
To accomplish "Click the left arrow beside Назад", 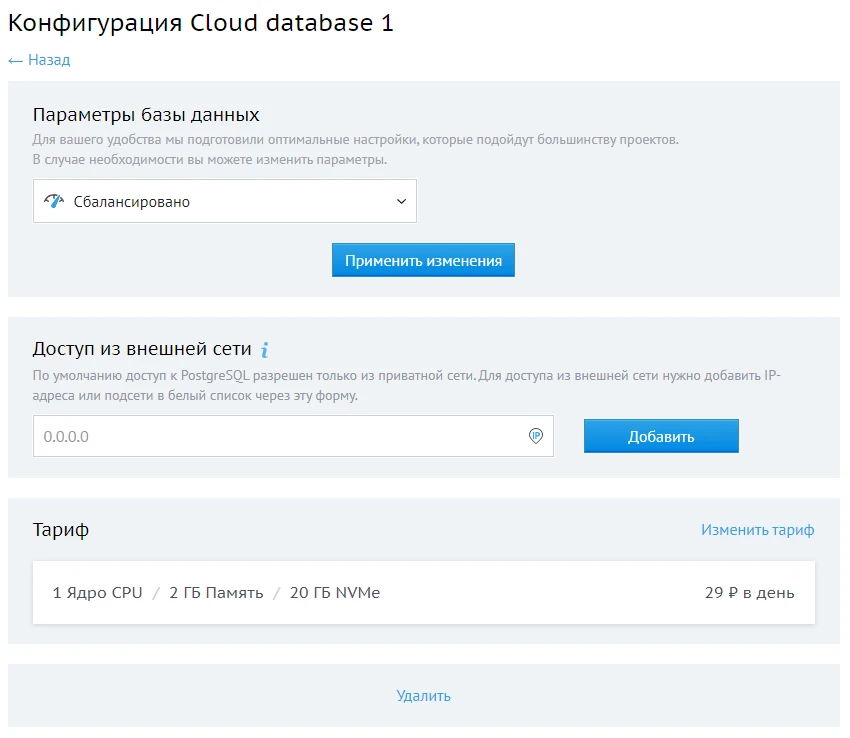I will click(15, 60).
